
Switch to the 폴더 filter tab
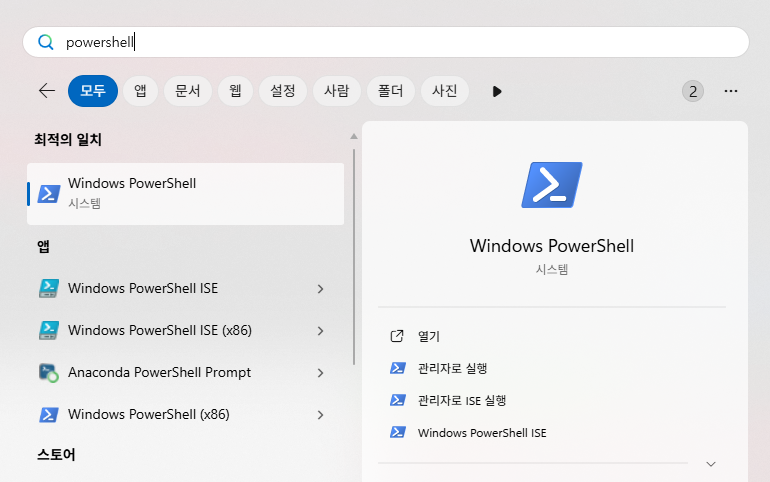pyautogui.click(x=391, y=91)
